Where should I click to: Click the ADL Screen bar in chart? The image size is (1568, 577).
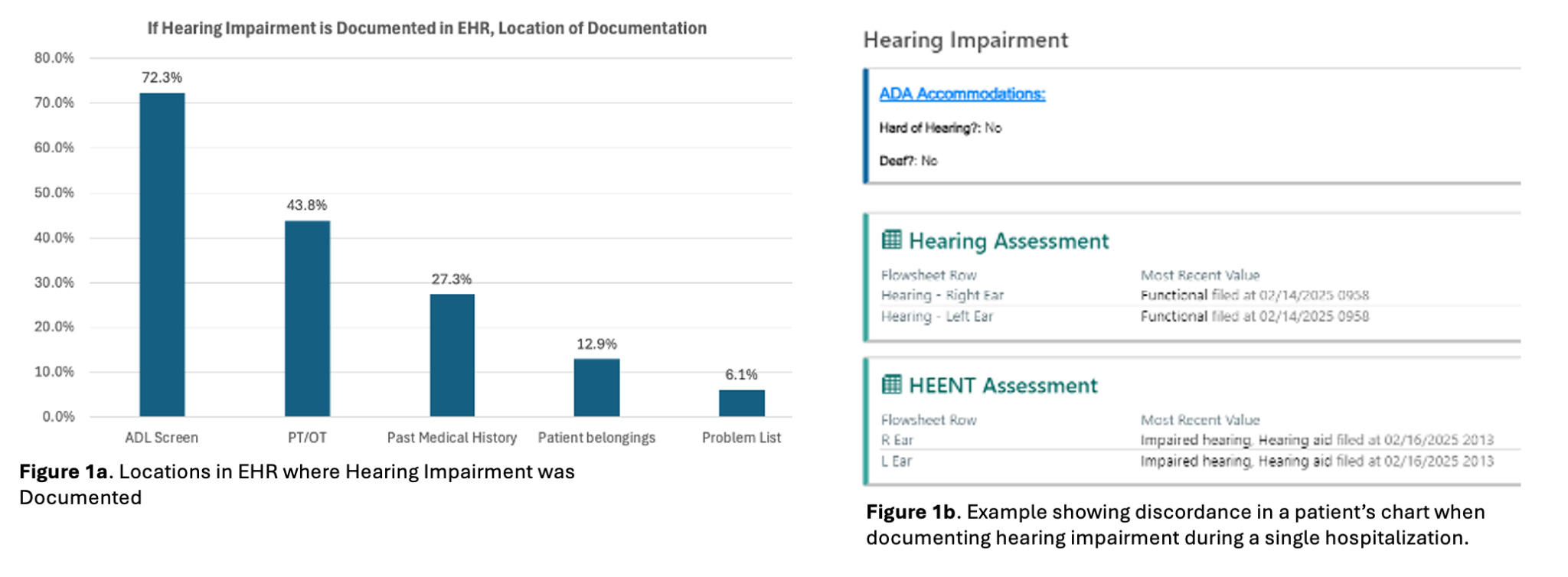(x=162, y=255)
